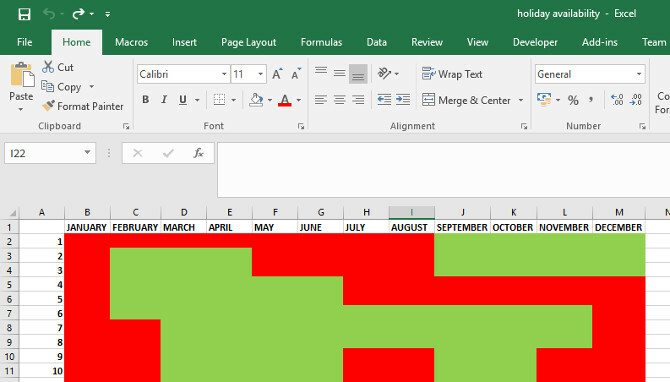This screenshot has width=670, height=382.
Task: Click the Select All corner triangle
Action: [12, 212]
